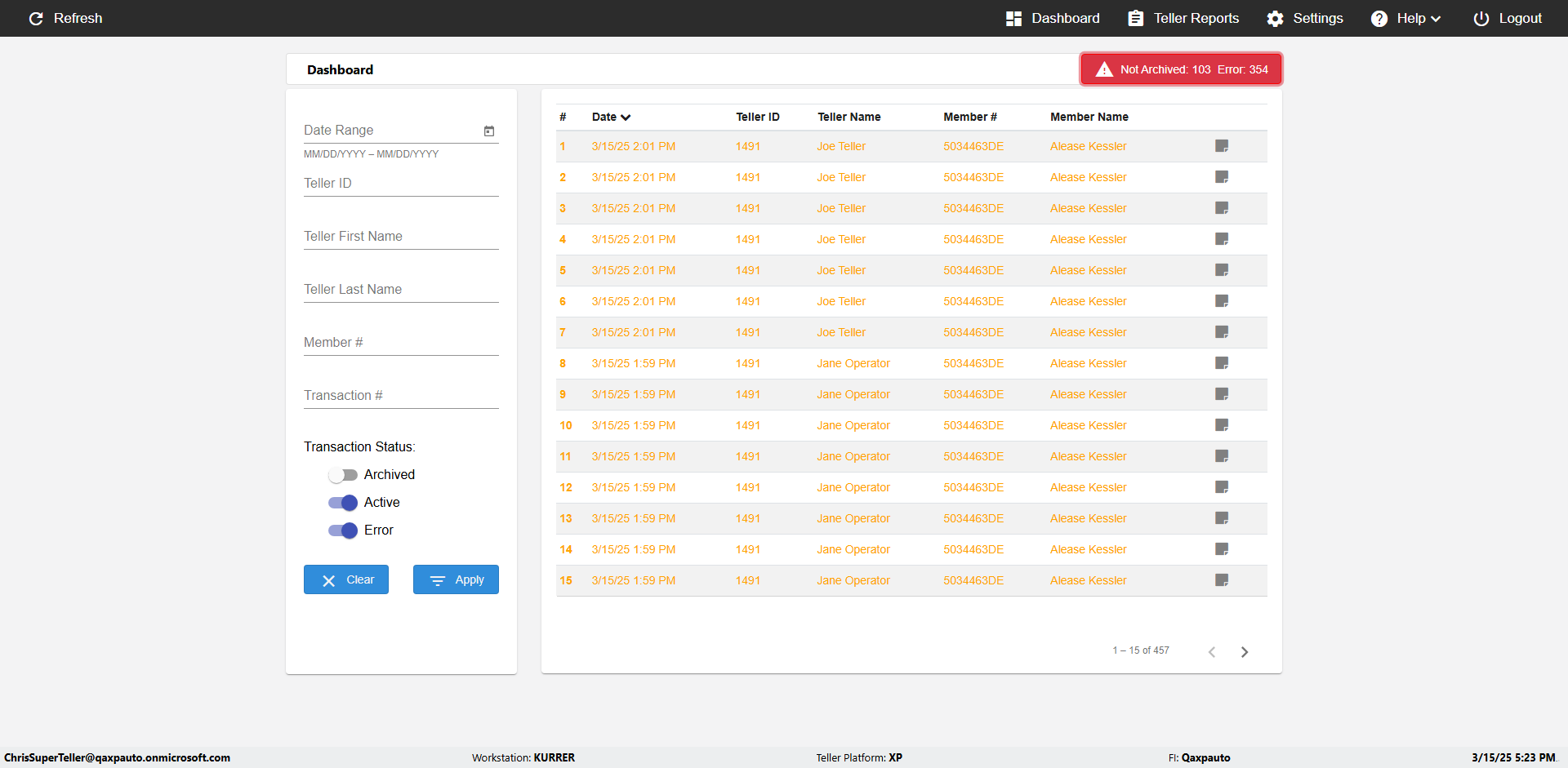Open Teller Reports from the top bar
1568x768 pixels.
[x=1183, y=18]
